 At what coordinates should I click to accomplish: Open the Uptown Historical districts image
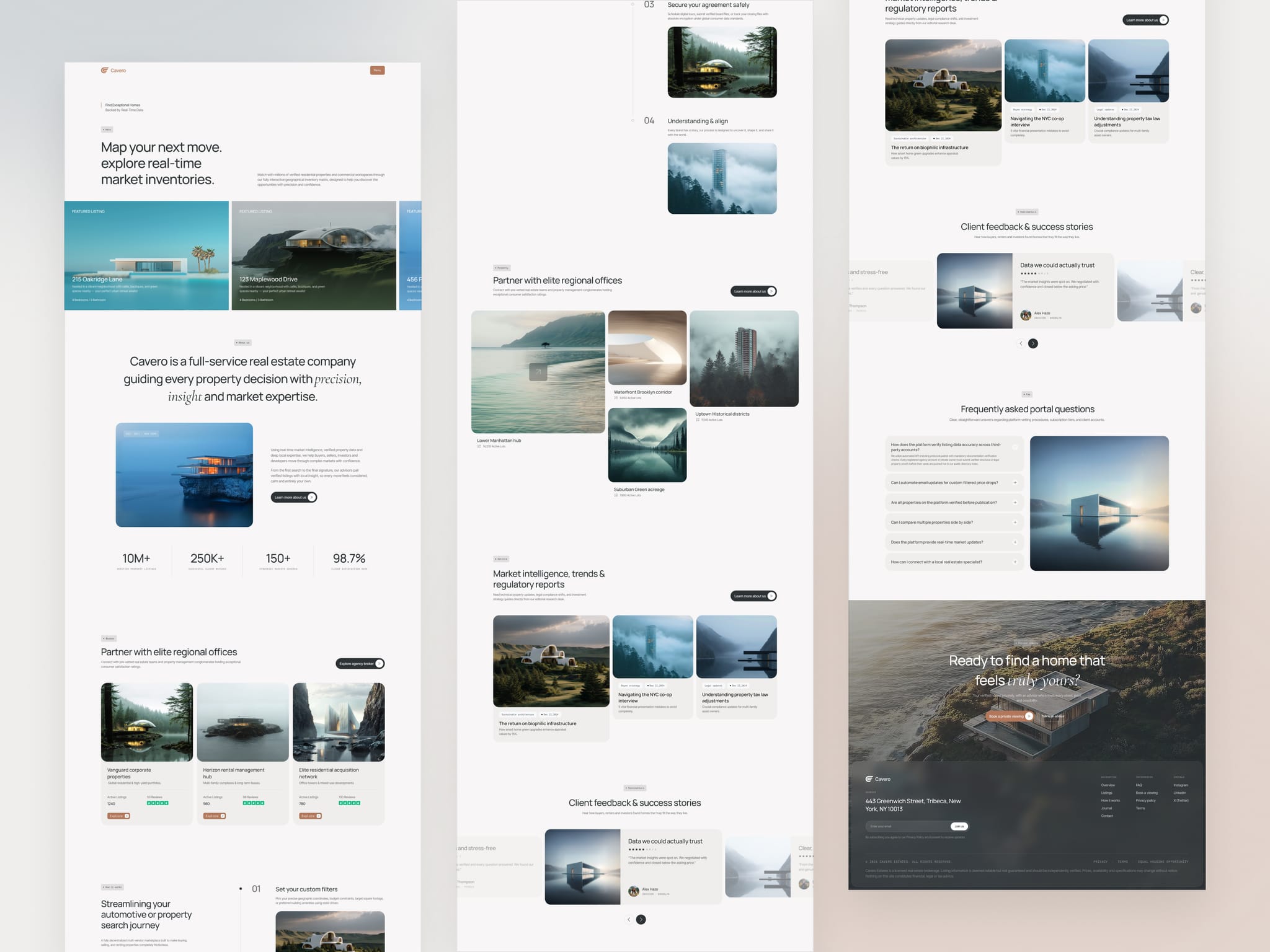(x=744, y=359)
